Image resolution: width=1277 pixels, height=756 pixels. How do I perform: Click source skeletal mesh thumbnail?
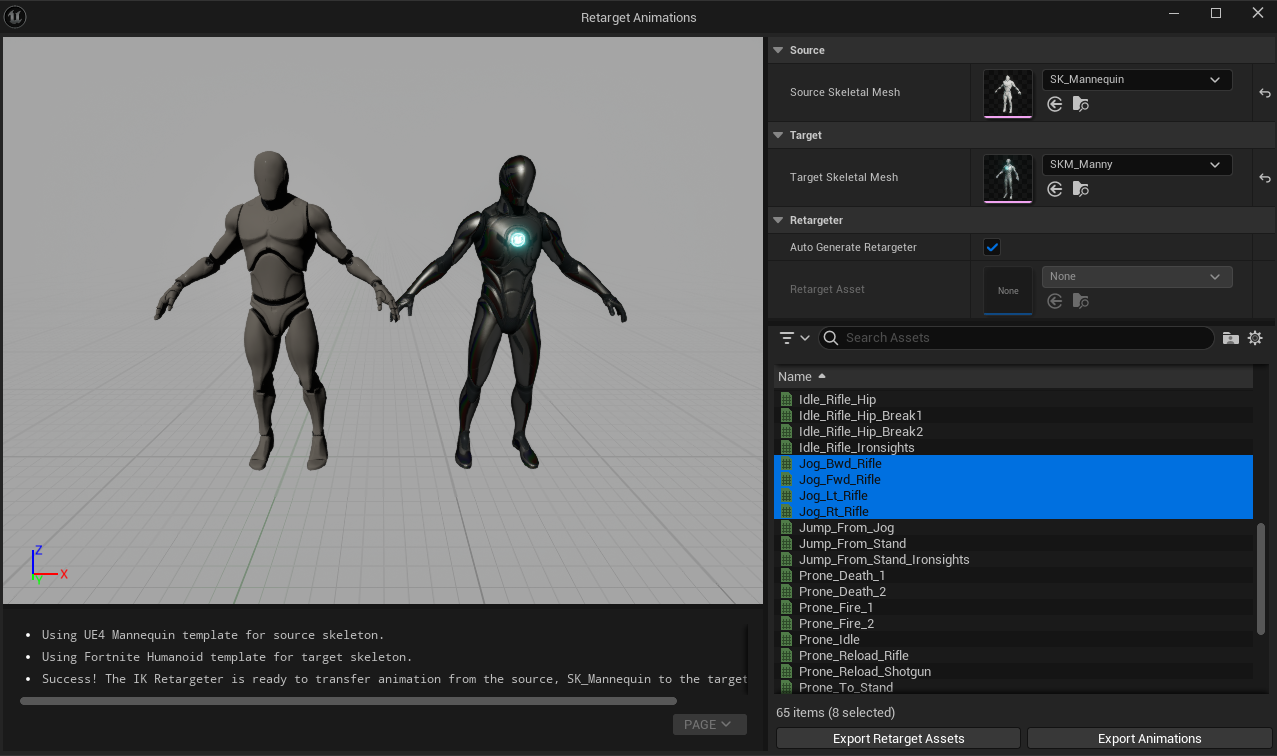pos(1008,93)
